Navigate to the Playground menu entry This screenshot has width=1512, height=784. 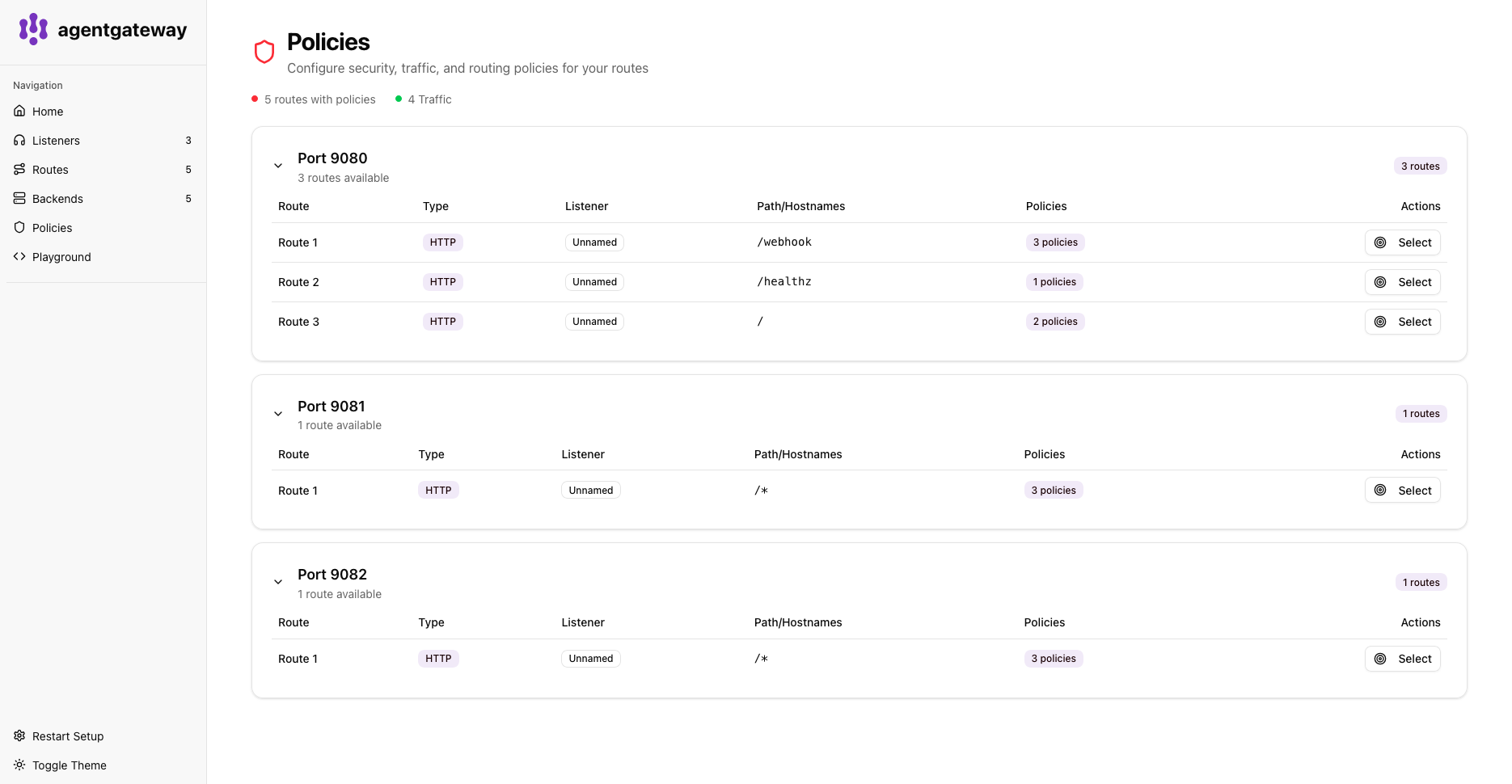[61, 256]
